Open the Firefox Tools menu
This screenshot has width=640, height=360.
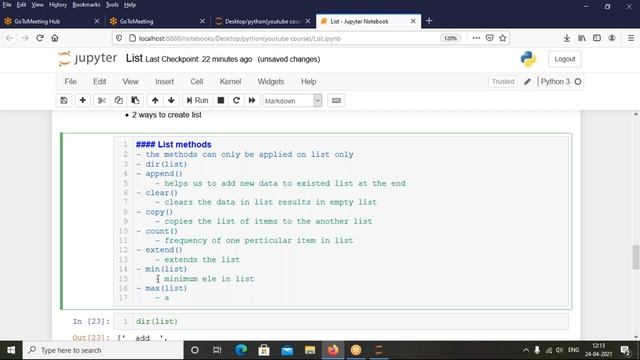pyautogui.click(x=112, y=5)
